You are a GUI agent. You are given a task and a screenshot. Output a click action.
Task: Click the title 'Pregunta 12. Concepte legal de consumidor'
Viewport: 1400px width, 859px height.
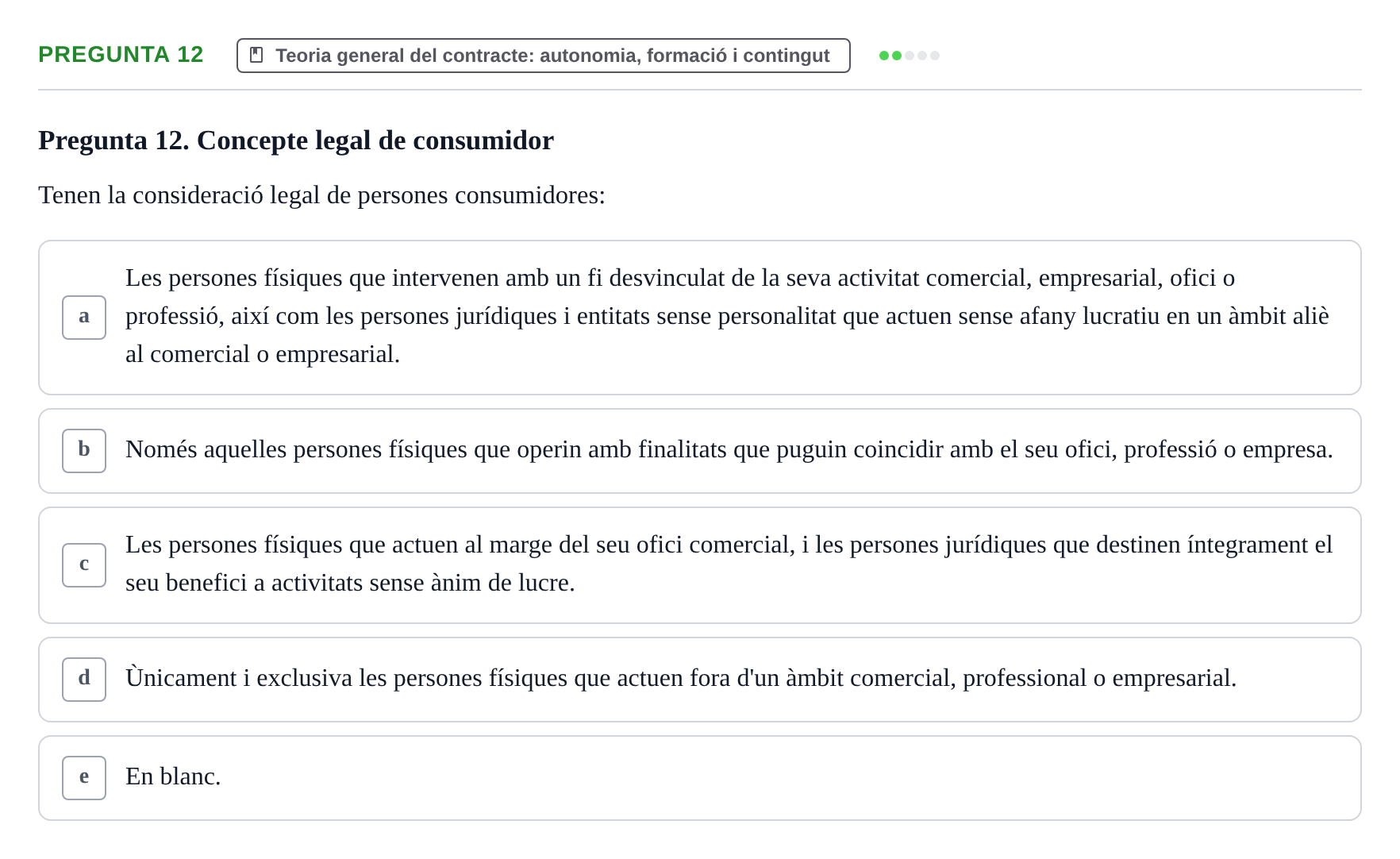pos(296,141)
